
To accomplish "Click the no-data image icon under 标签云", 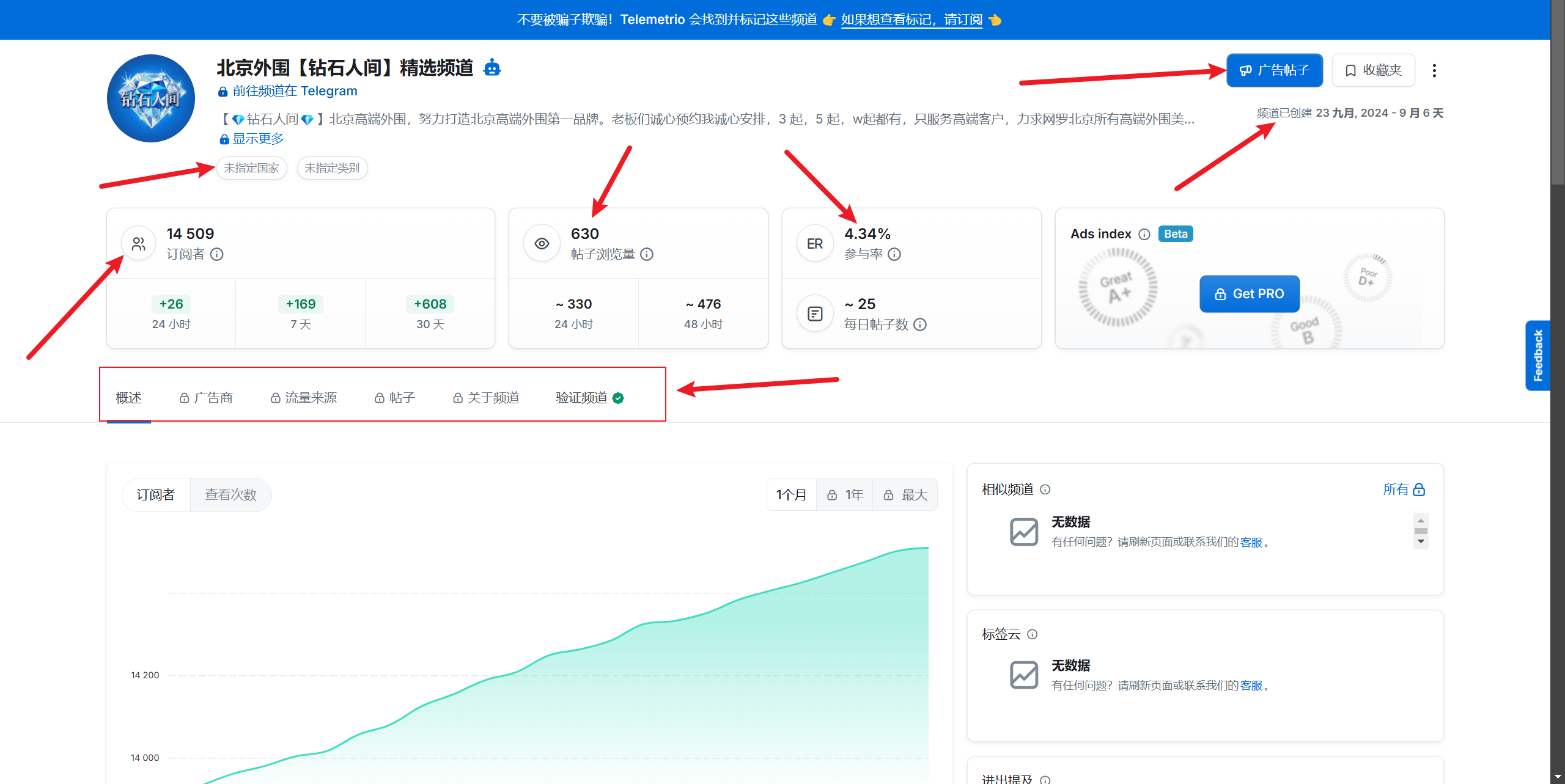I will pos(1024,675).
